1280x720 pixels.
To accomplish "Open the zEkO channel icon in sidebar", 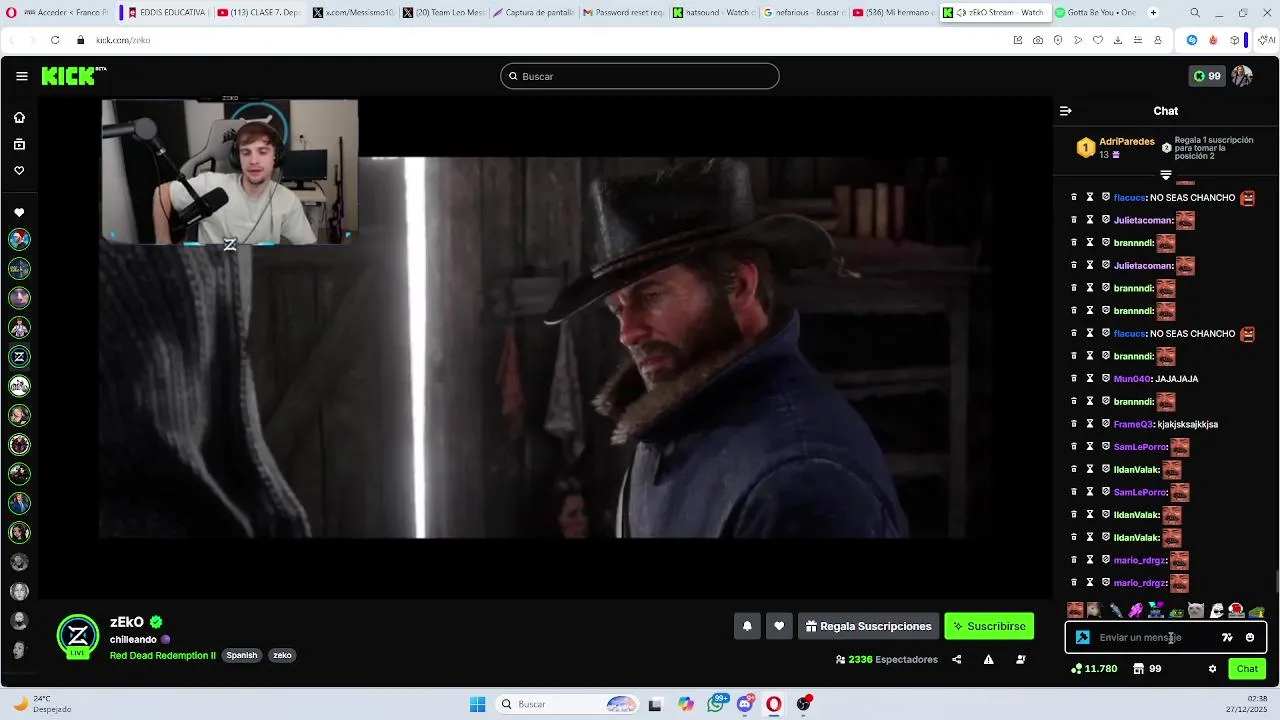I will (x=19, y=356).
